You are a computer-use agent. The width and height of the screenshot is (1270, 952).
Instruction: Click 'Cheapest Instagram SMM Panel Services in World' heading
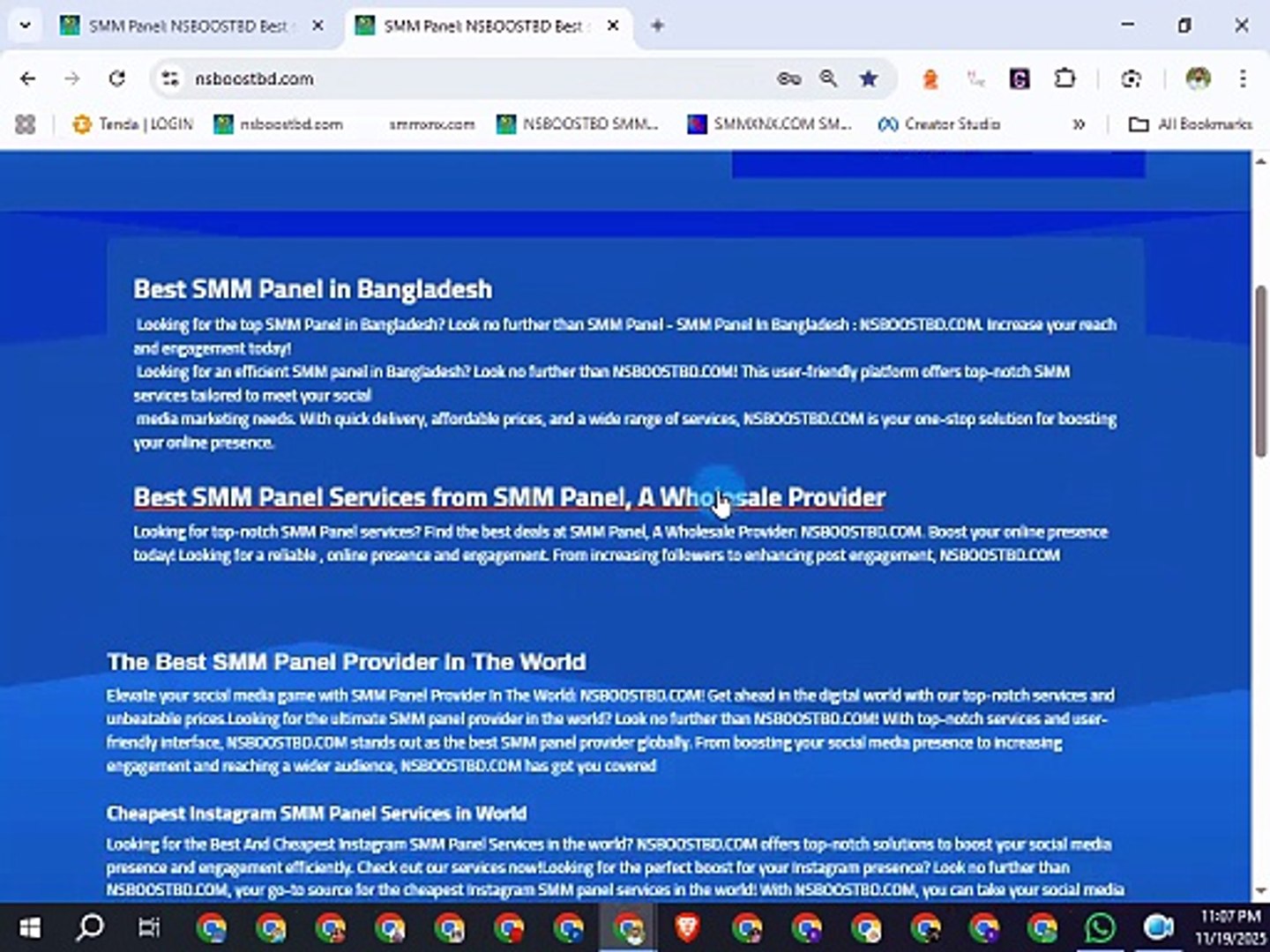pos(317,813)
